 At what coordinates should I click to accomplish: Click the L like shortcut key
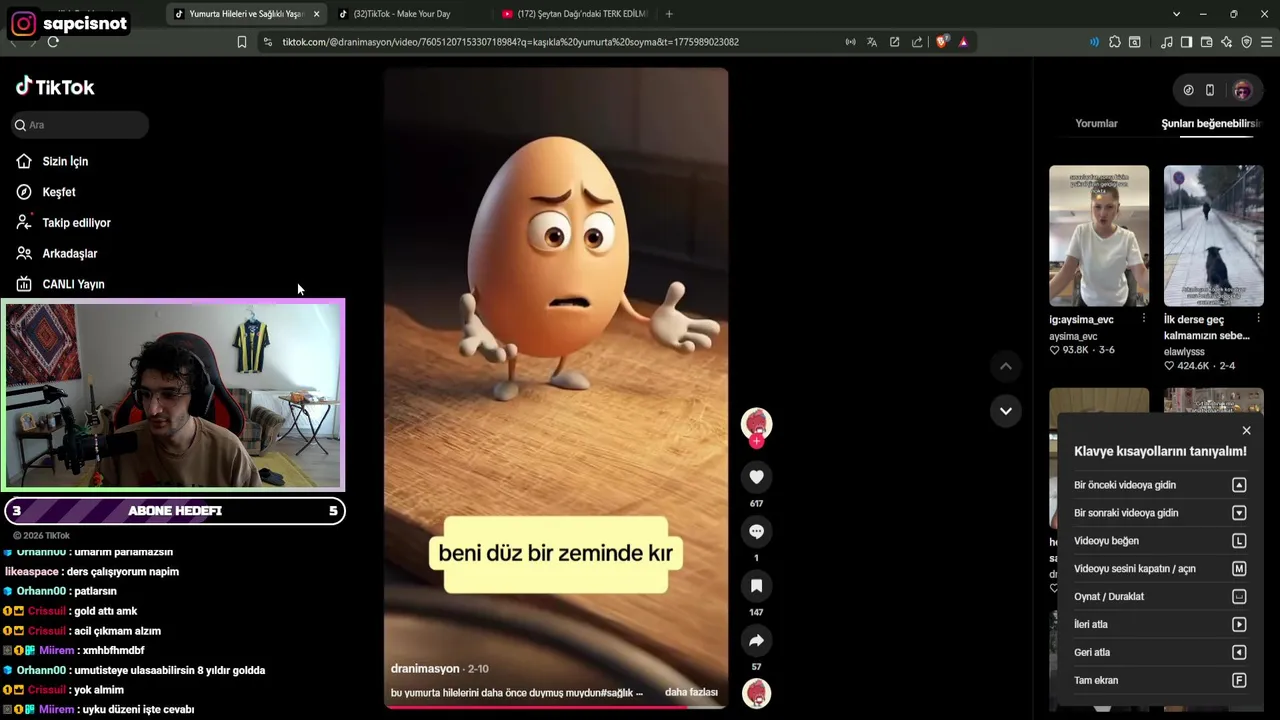[x=1239, y=541]
